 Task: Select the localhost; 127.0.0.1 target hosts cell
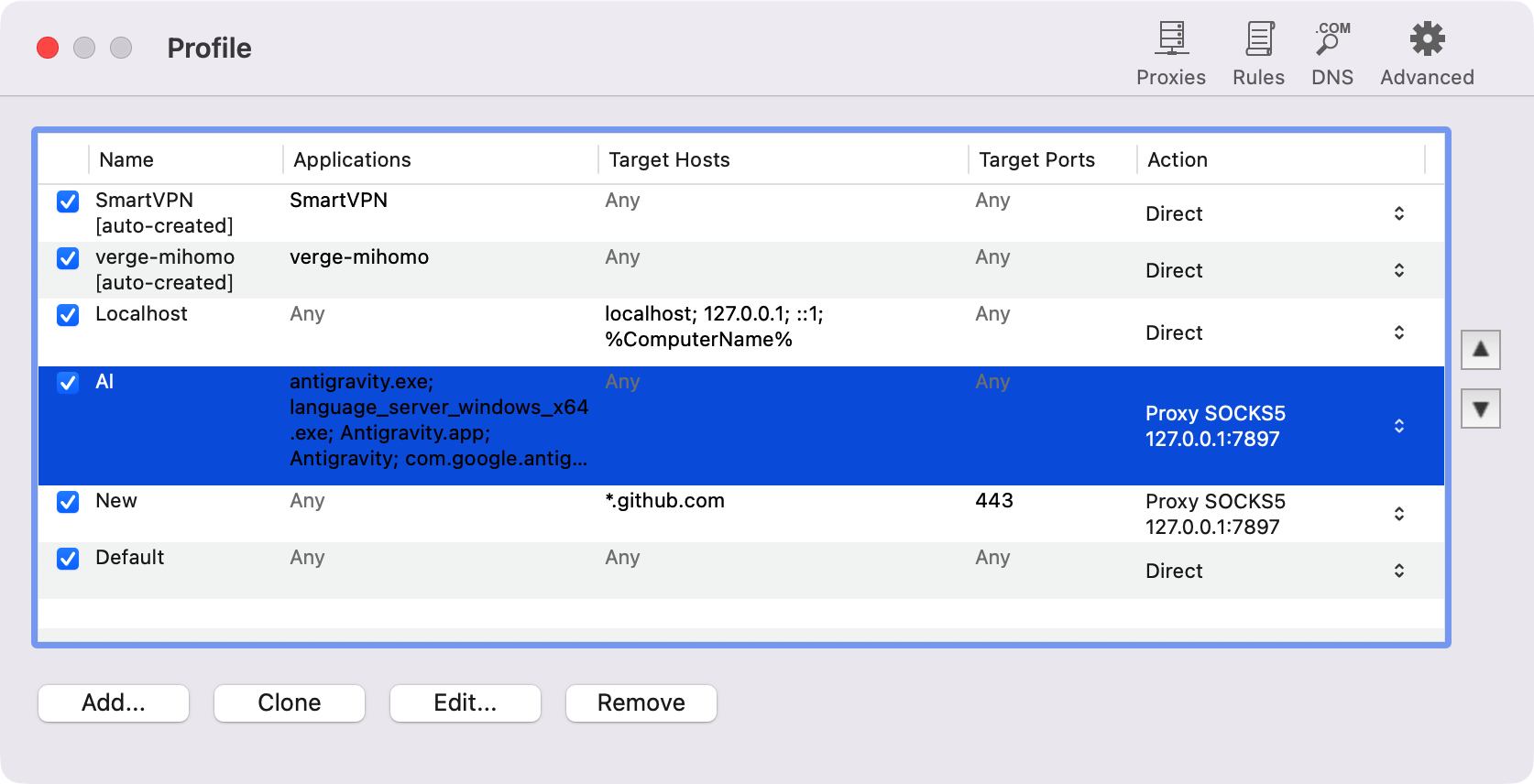(714, 327)
